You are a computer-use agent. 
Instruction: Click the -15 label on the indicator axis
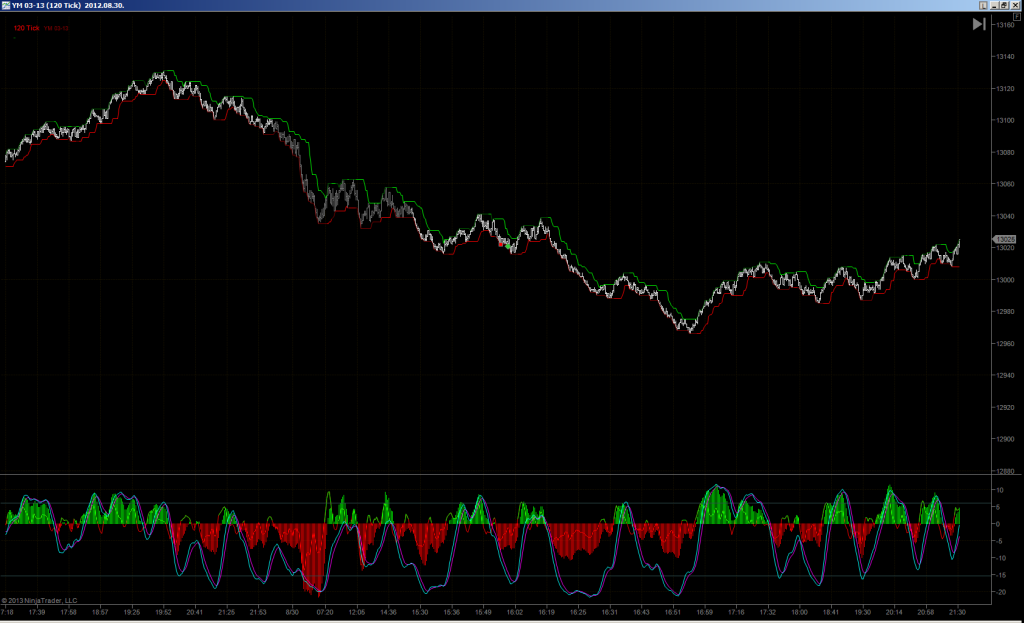tap(1000, 575)
